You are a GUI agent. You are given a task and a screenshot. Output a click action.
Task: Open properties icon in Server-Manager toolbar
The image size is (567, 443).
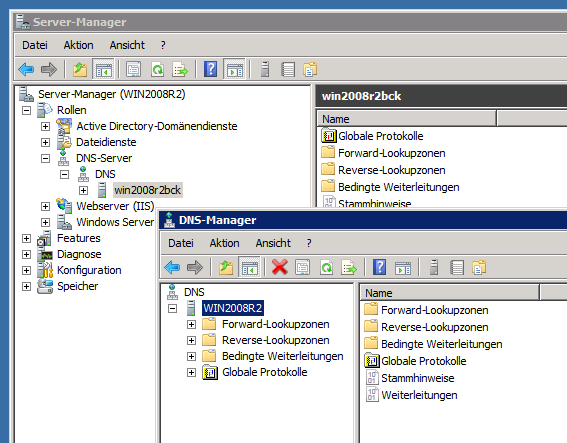pyautogui.click(x=133, y=69)
